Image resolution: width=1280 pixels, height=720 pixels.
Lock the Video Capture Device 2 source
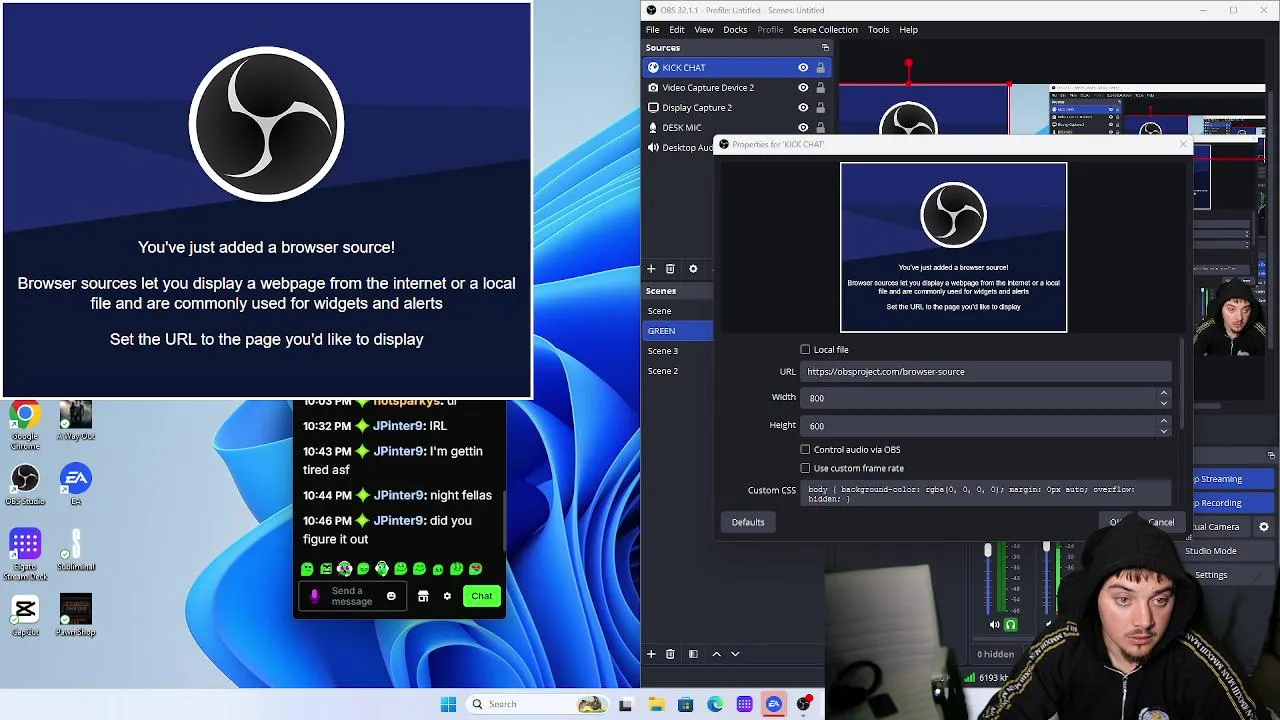pos(820,88)
